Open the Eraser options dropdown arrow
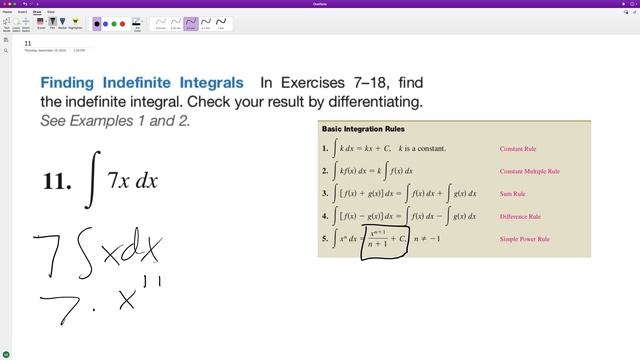 tap(46, 21)
